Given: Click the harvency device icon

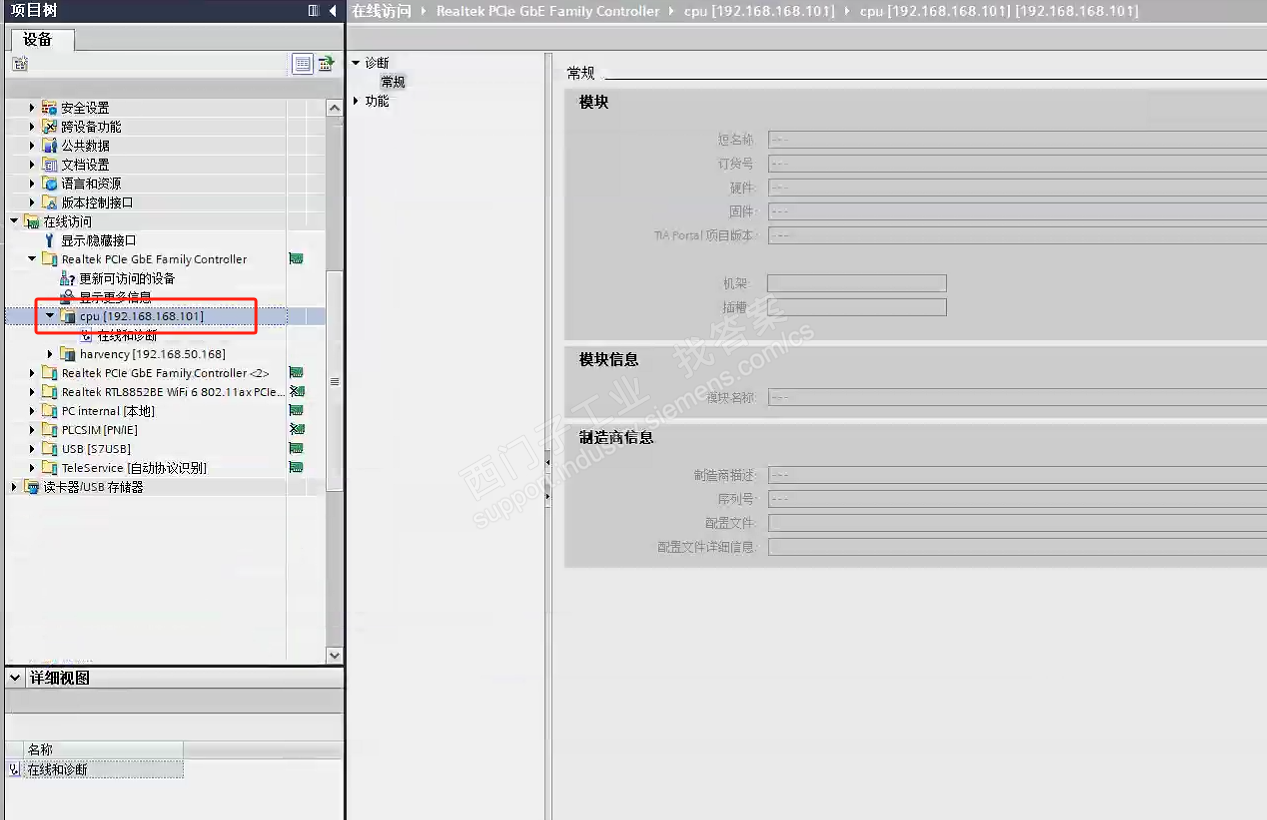Looking at the screenshot, I should (x=68, y=354).
